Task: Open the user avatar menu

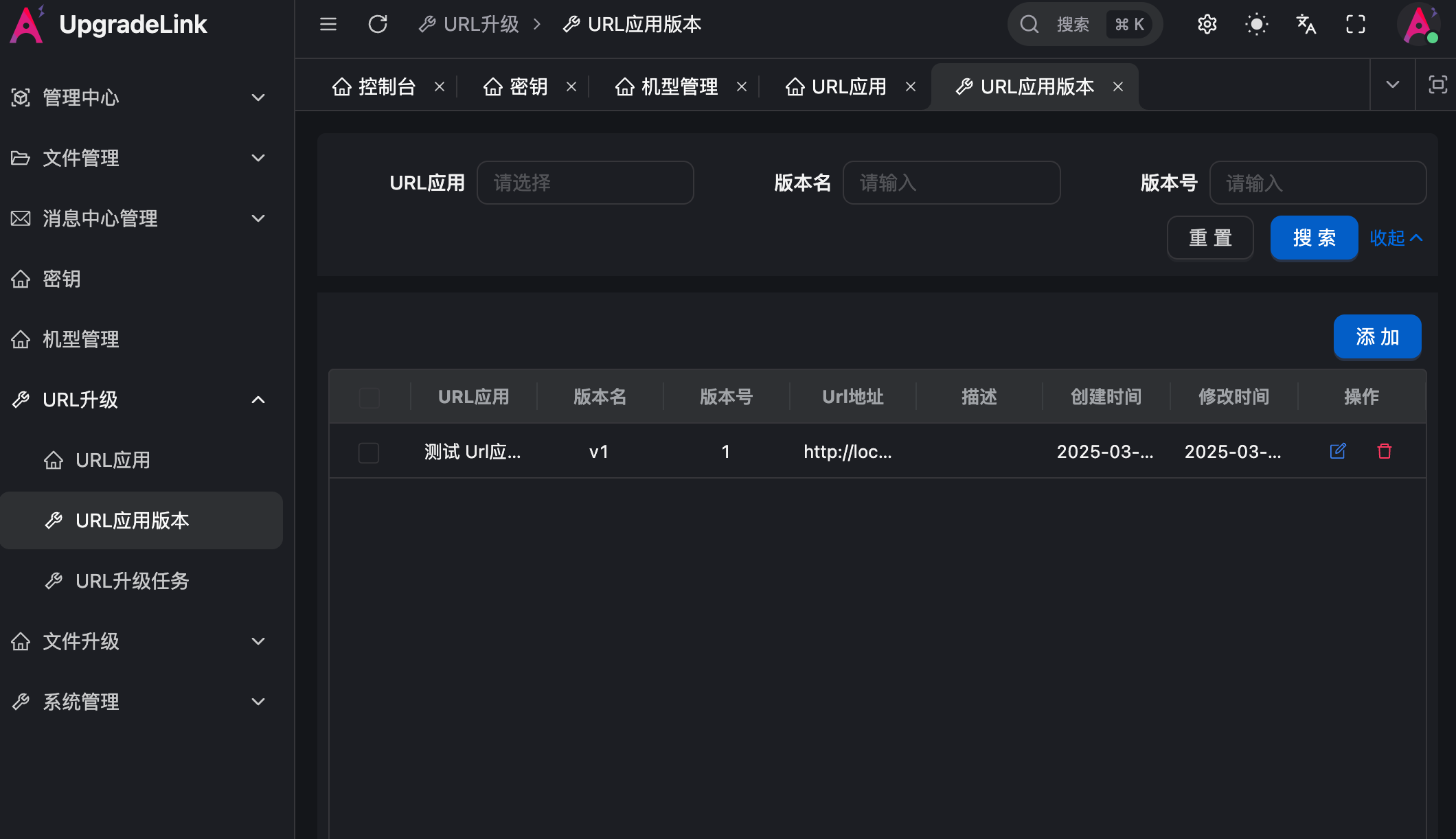Action: click(1419, 25)
